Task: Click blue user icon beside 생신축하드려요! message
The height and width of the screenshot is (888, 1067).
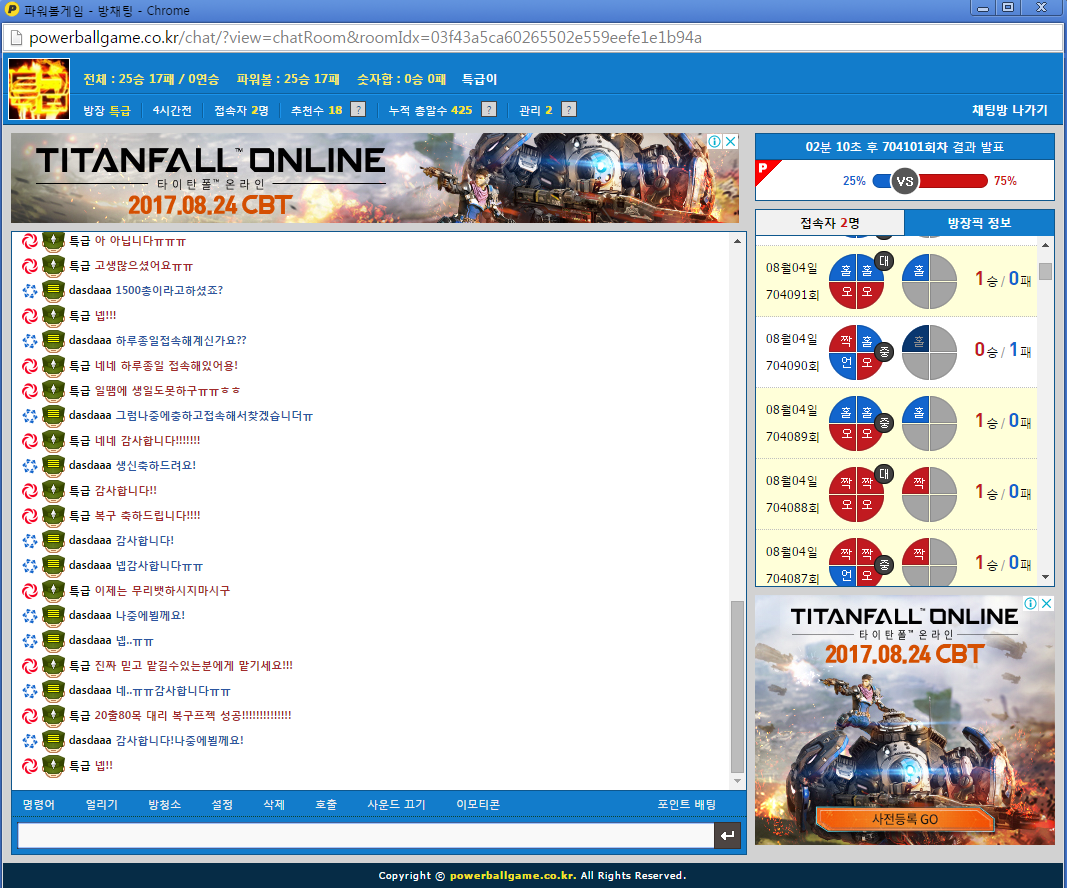Action: [30, 466]
